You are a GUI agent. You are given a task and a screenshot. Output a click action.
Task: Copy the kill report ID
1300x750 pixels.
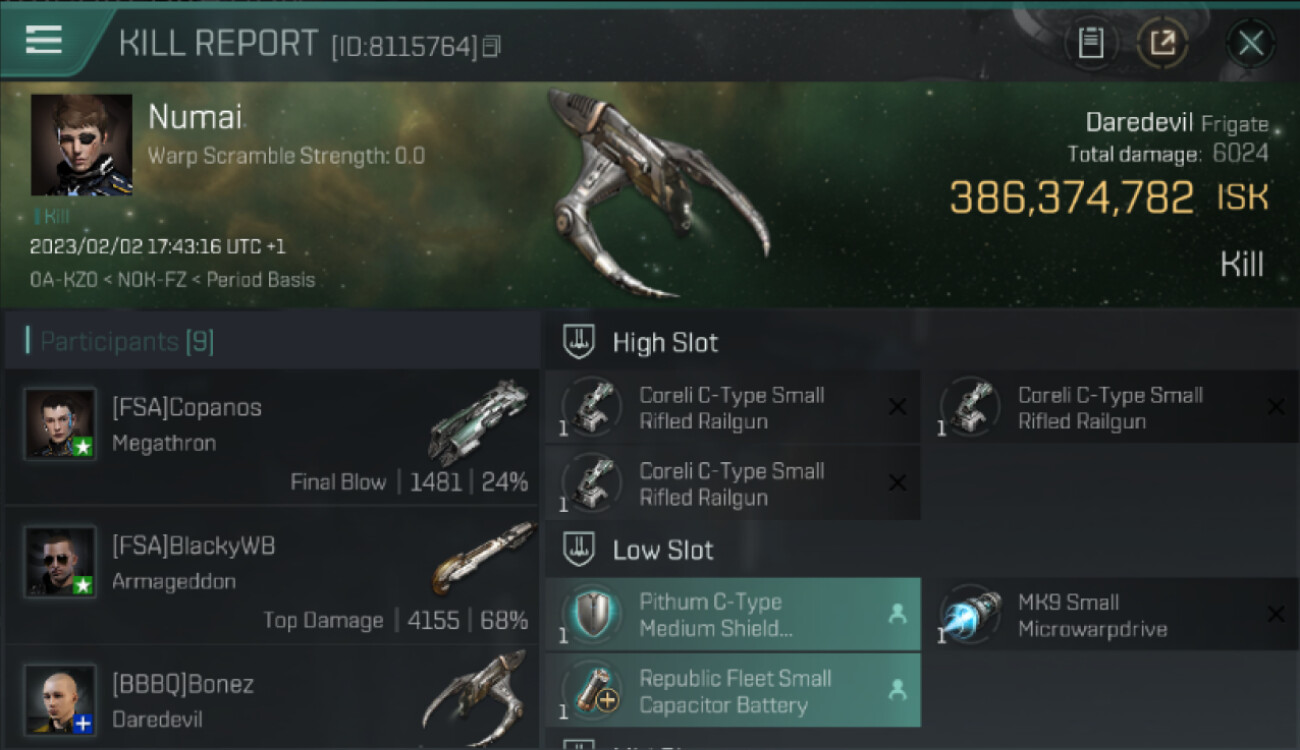point(491,46)
